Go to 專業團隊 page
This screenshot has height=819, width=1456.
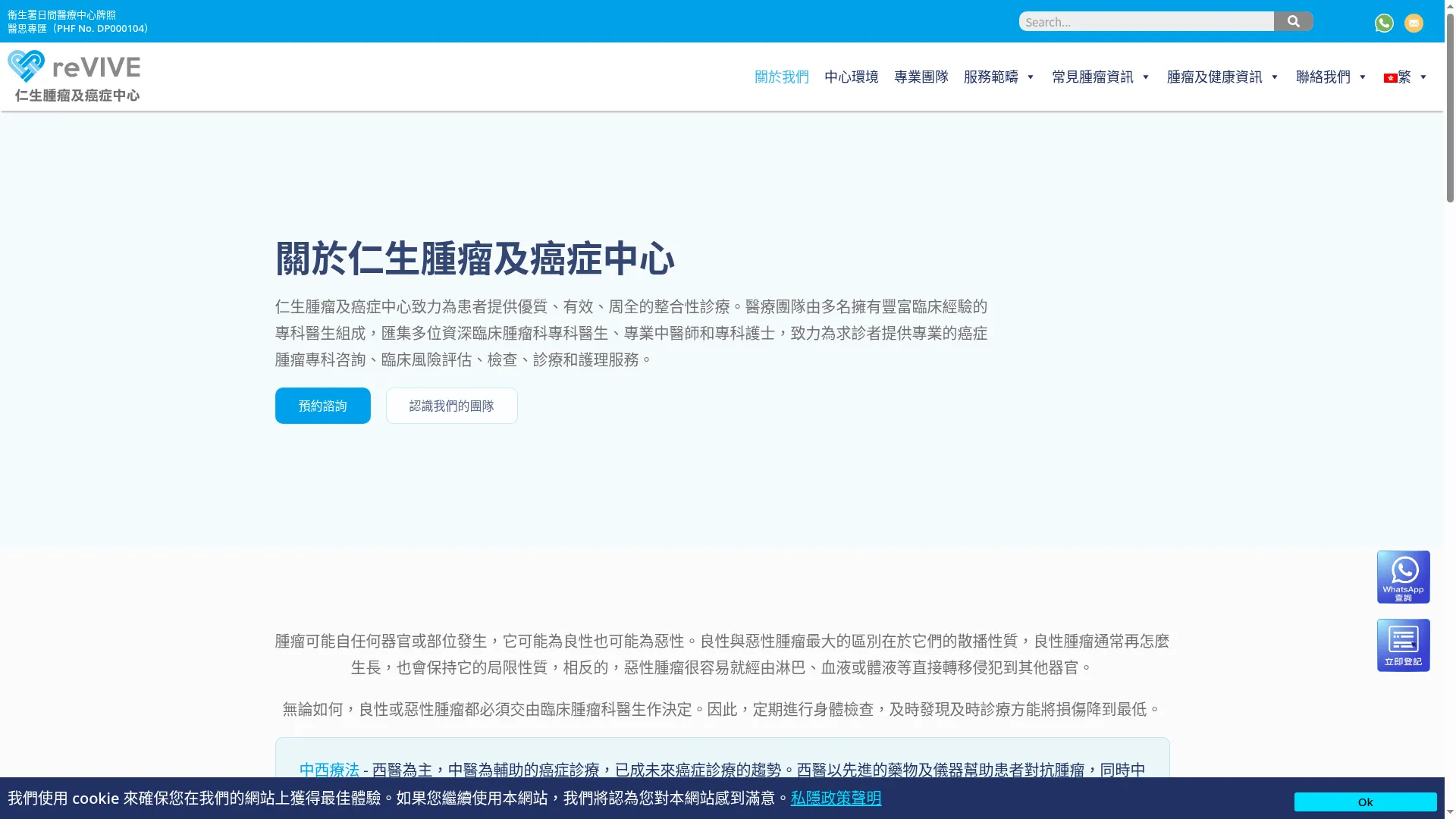921,77
